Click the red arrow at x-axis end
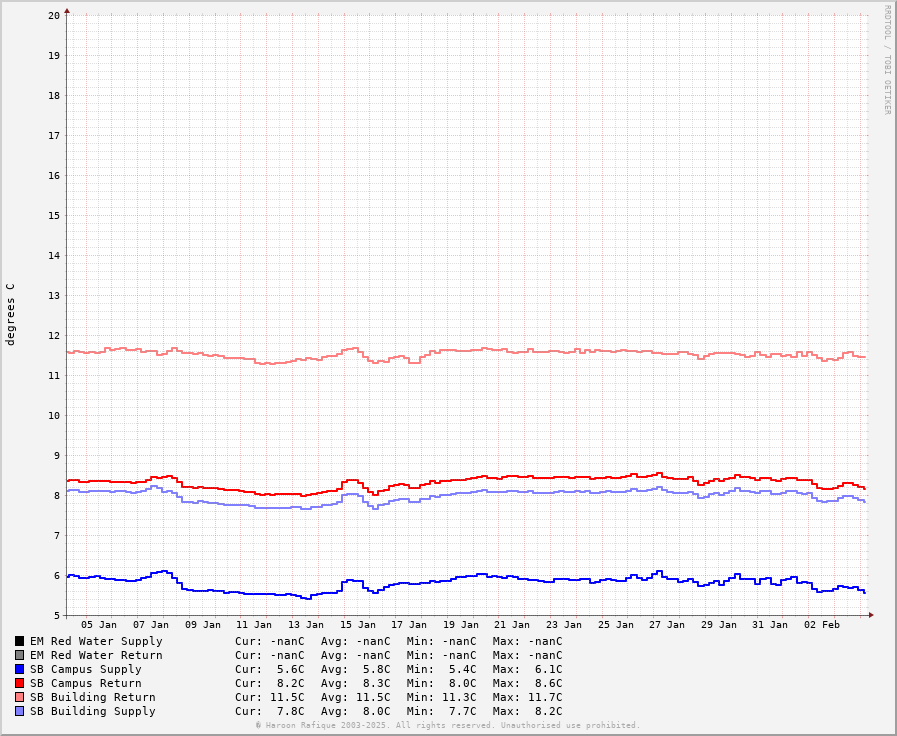The height and width of the screenshot is (736, 897). (871, 615)
